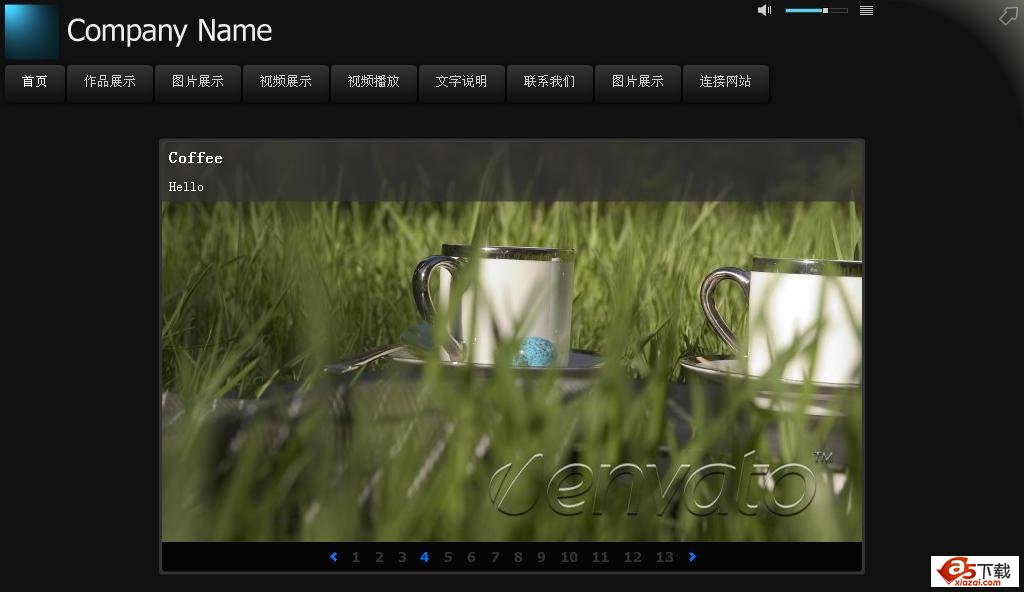Adjust the volume slider
1024x592 pixels.
click(816, 10)
